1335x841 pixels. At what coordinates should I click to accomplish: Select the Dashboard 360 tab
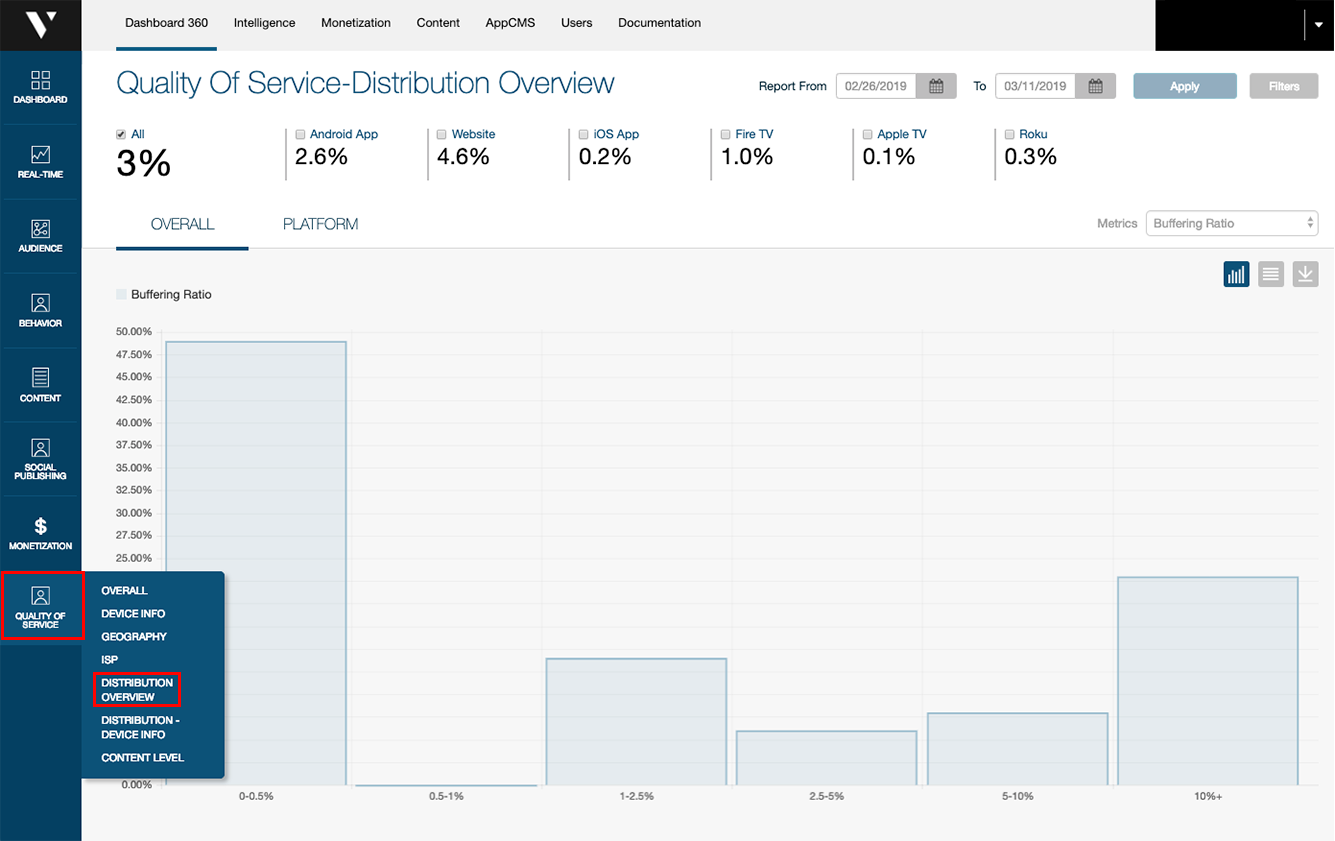point(166,23)
